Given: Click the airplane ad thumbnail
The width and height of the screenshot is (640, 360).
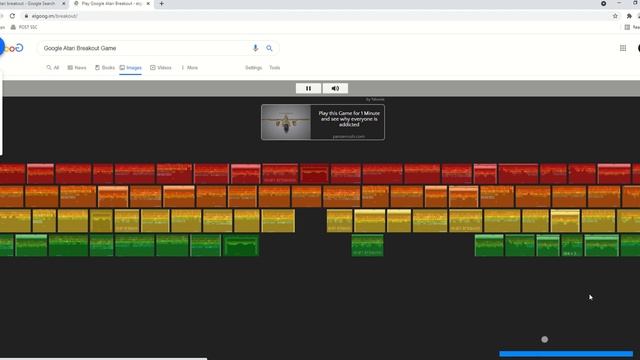Looking at the screenshot, I should point(286,122).
